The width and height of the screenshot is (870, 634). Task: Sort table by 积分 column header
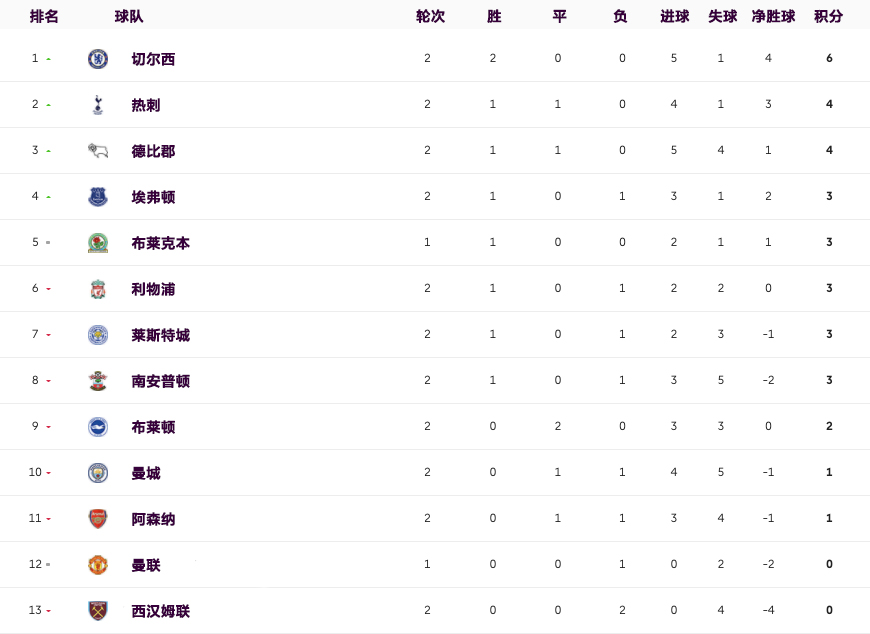[x=828, y=17]
